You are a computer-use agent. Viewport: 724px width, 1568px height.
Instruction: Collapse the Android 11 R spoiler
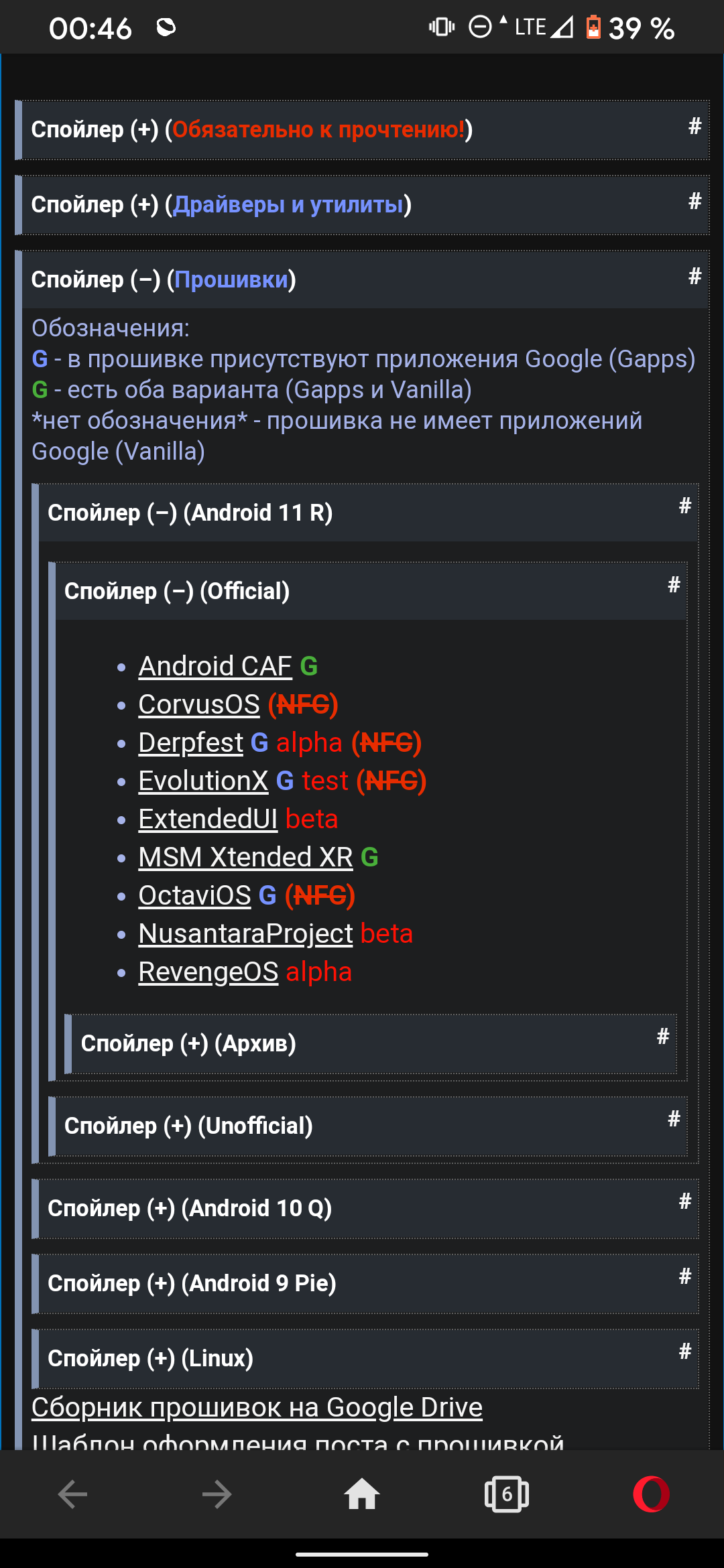pos(190,513)
